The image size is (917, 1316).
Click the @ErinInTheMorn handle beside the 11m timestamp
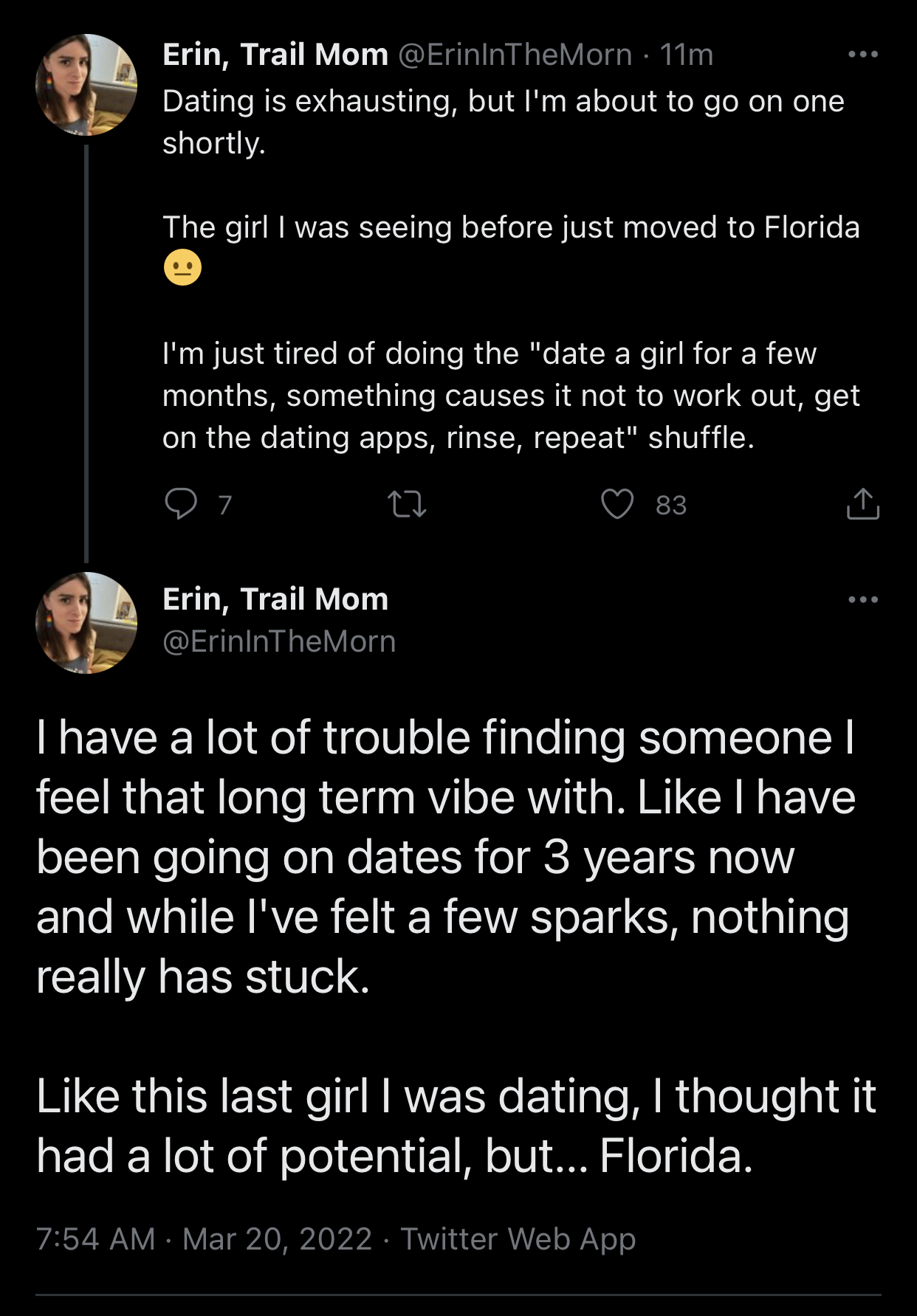pyautogui.click(x=515, y=55)
